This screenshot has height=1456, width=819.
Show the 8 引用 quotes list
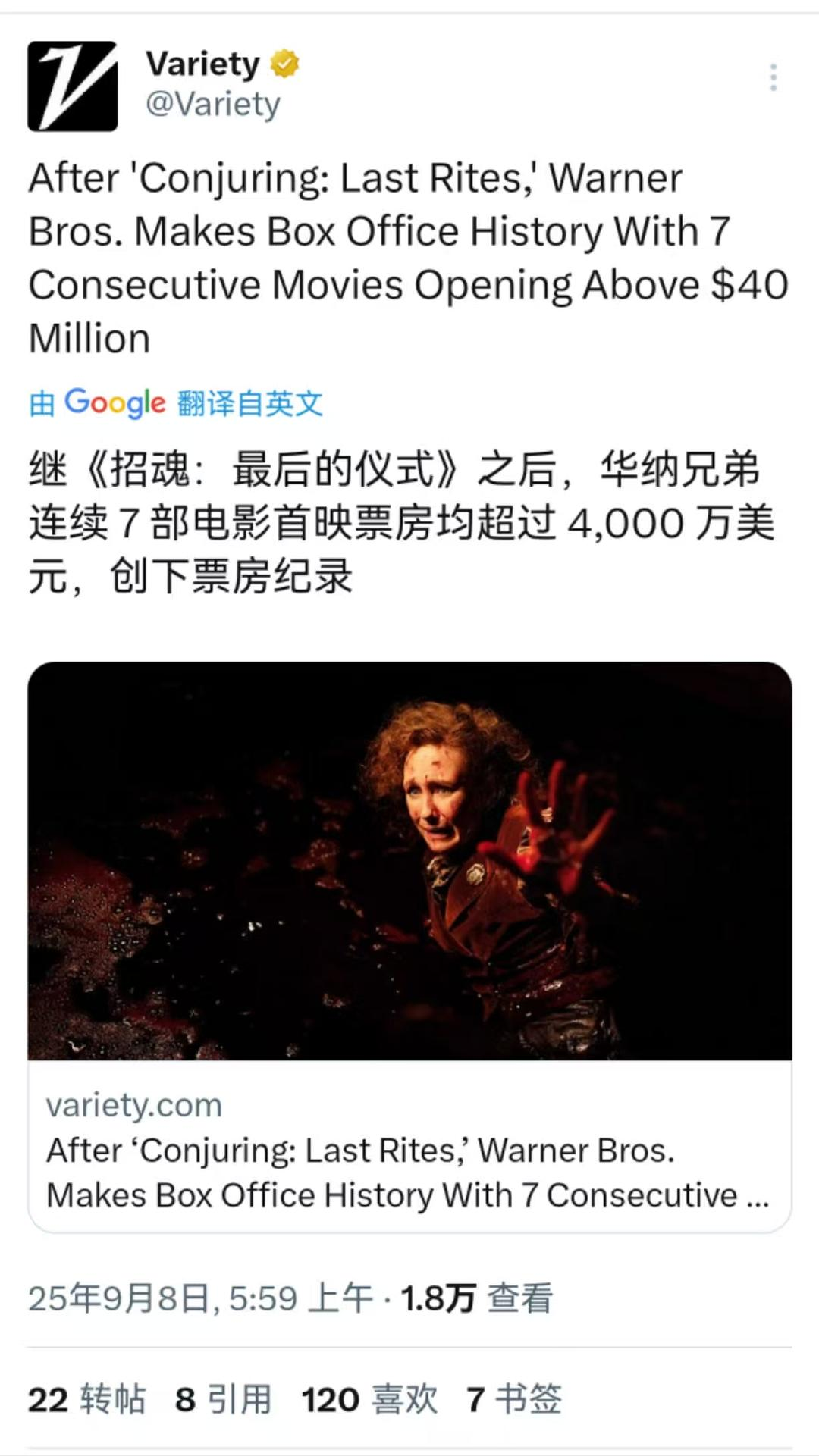(x=223, y=1399)
